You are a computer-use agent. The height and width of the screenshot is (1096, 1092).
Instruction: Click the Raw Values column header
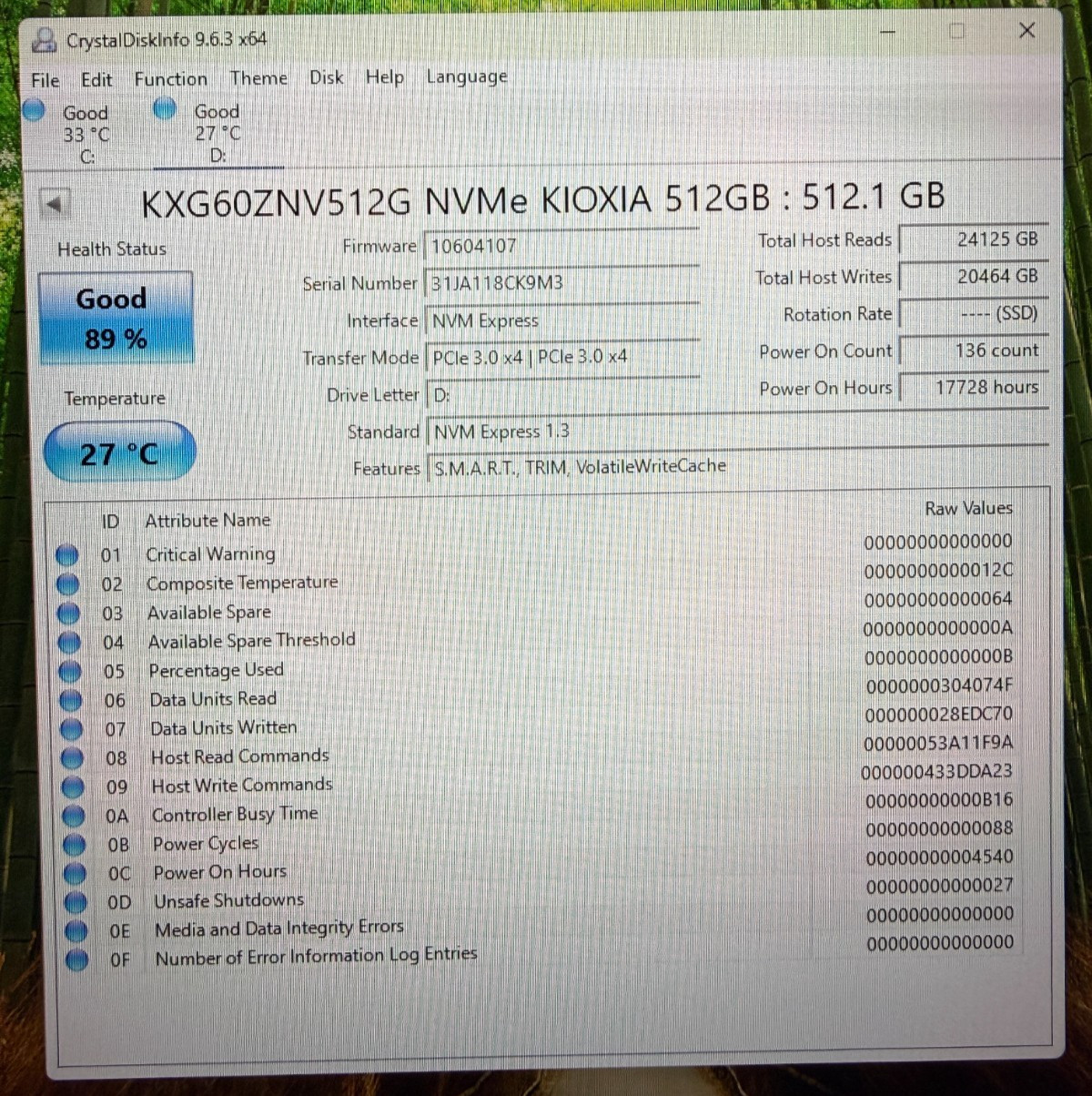click(x=968, y=509)
